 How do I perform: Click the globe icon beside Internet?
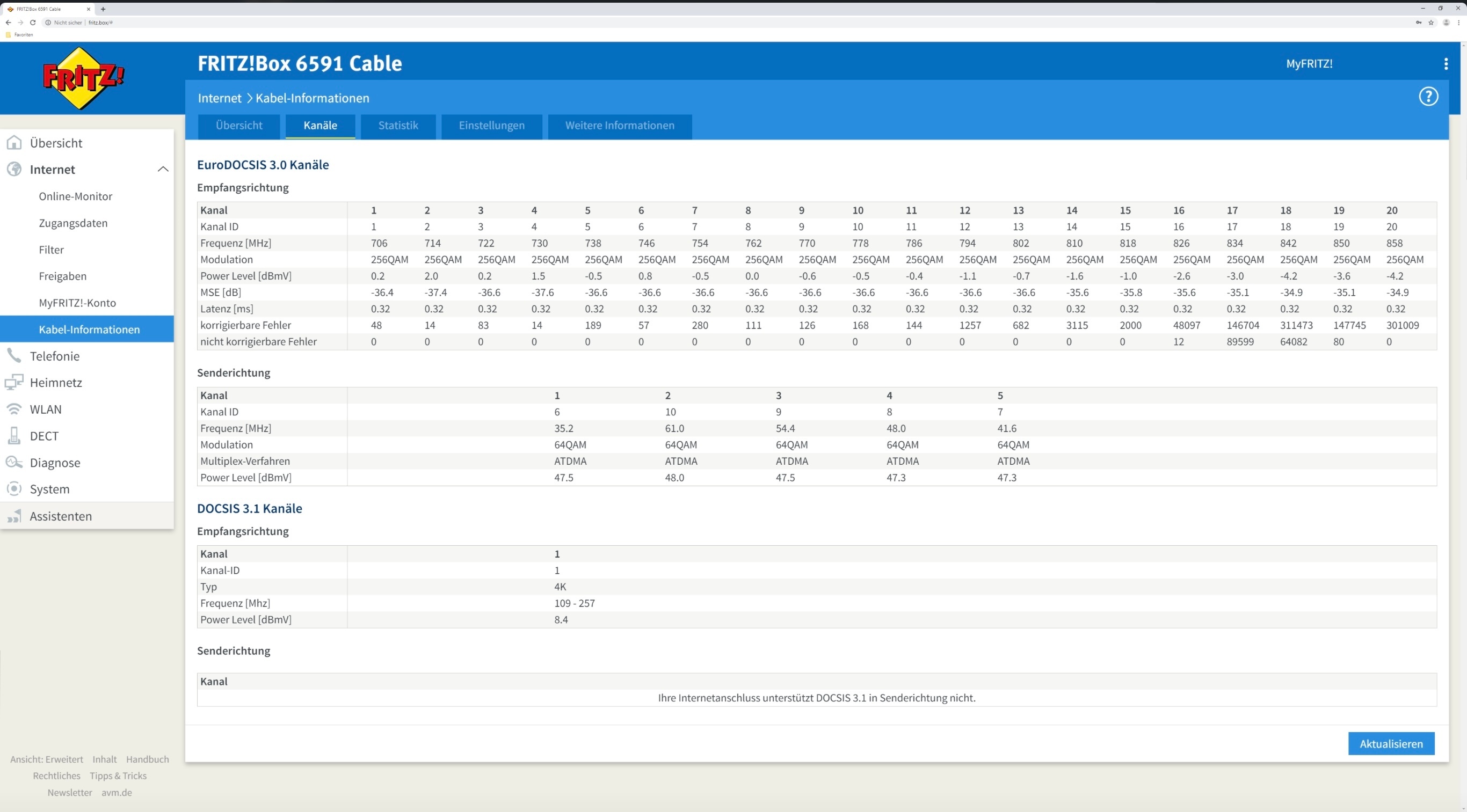pos(14,169)
